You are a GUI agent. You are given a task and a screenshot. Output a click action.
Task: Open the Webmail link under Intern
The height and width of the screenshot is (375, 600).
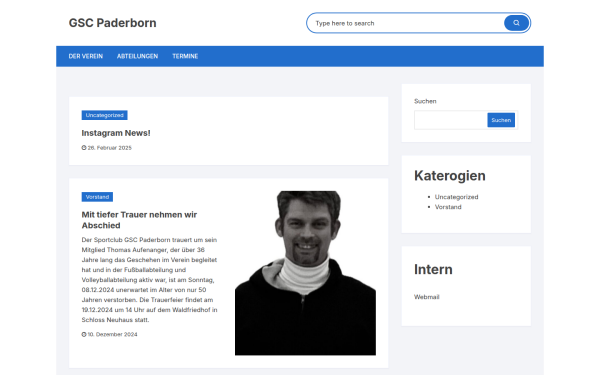[x=427, y=297]
